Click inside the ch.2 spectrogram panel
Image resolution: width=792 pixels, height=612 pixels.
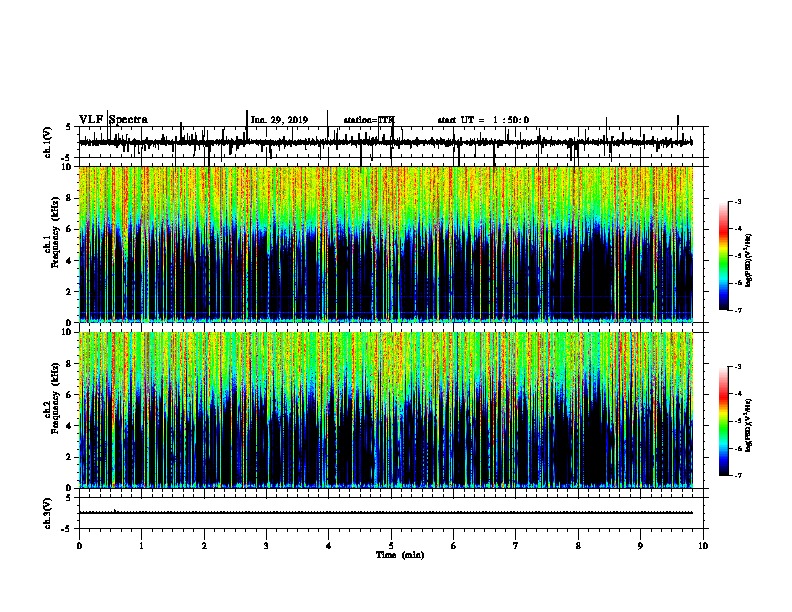tap(386, 410)
